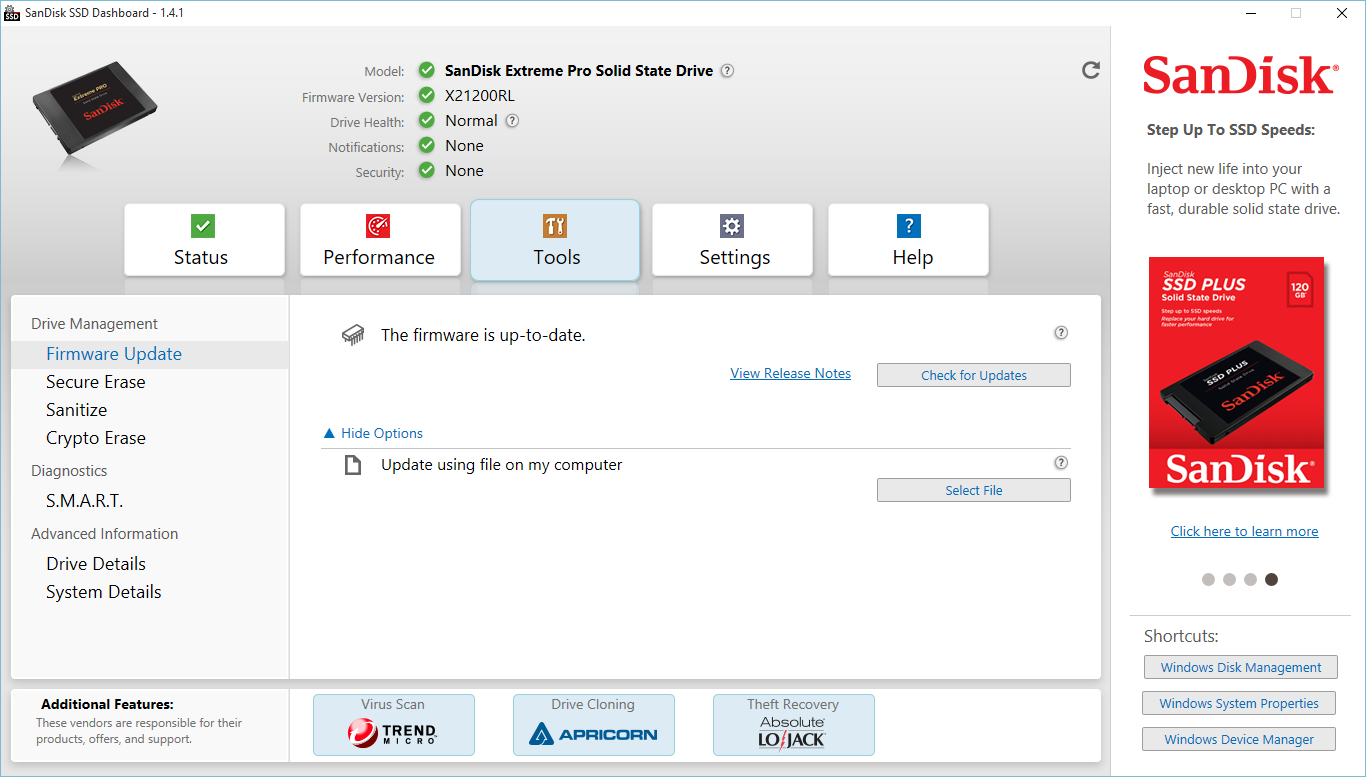Click the green check icon beside Security
The height and width of the screenshot is (777, 1366).
(427, 171)
